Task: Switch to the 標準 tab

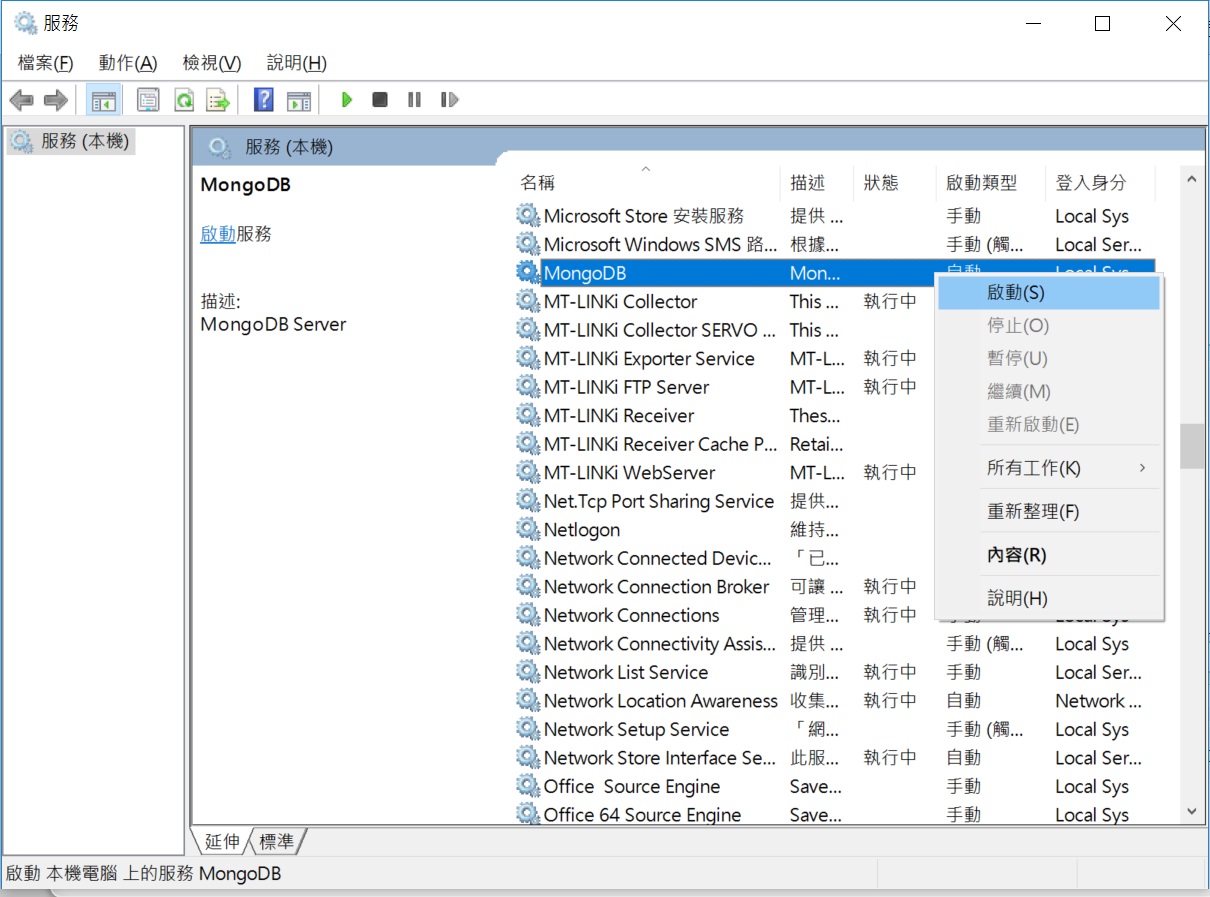Action: (277, 842)
